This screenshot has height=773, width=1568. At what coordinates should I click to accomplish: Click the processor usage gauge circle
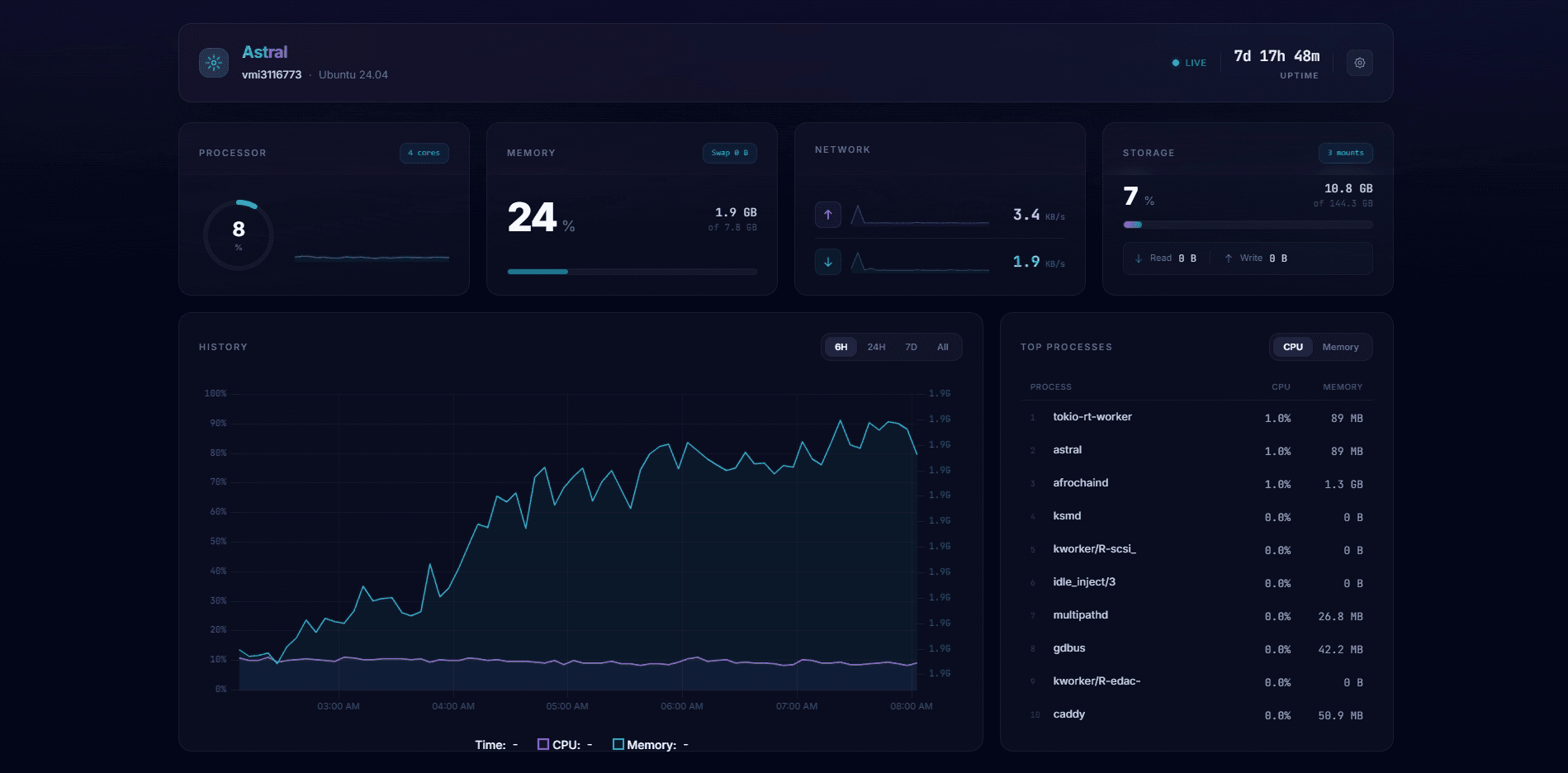click(239, 235)
